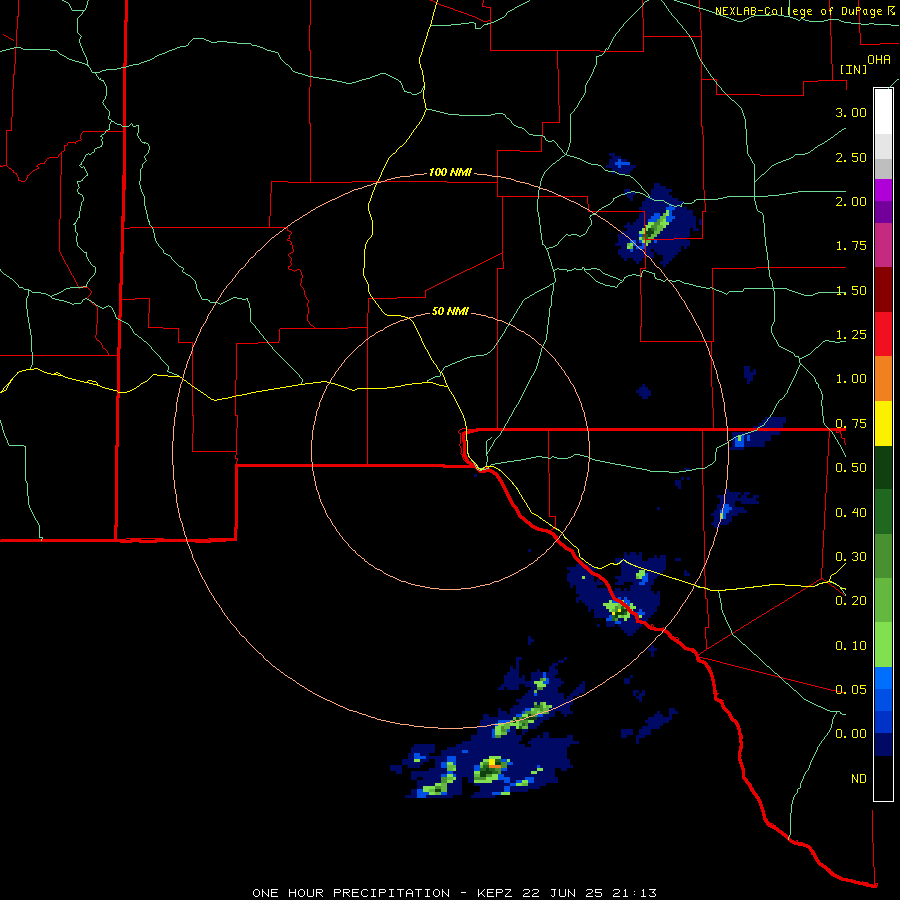Click the 1.50 legend value

point(851,290)
